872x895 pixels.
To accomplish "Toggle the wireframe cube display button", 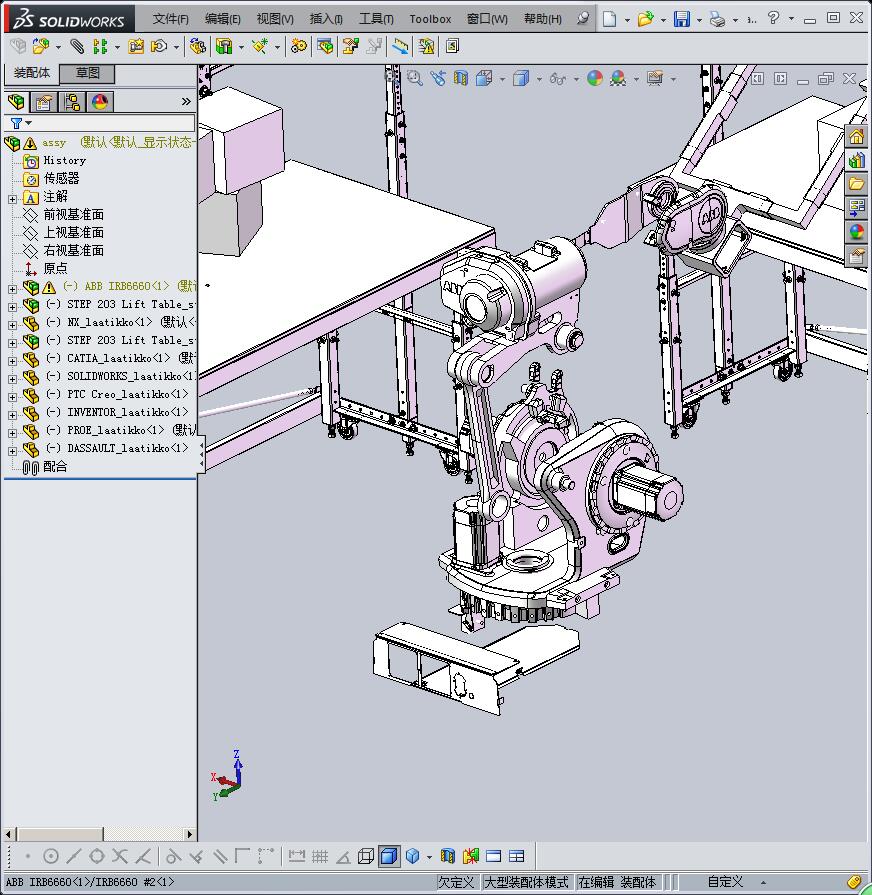I will pos(366,856).
